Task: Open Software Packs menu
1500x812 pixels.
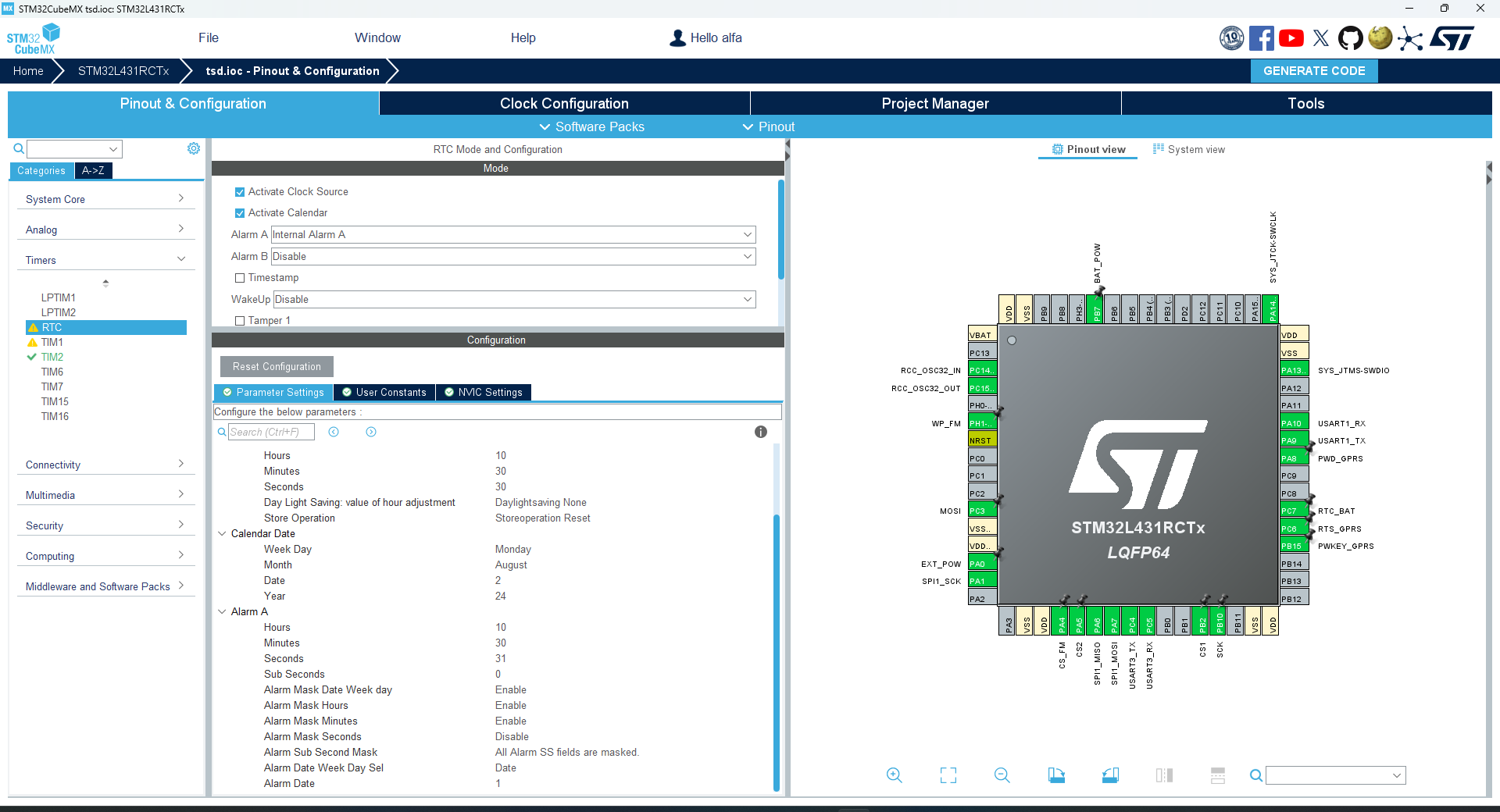Action: [x=592, y=127]
